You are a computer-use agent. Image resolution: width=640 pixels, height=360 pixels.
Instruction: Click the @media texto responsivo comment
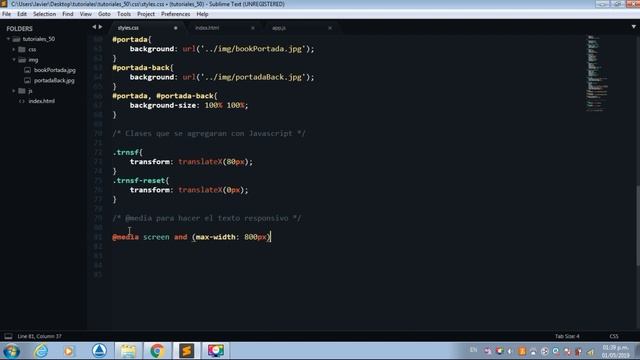point(207,218)
